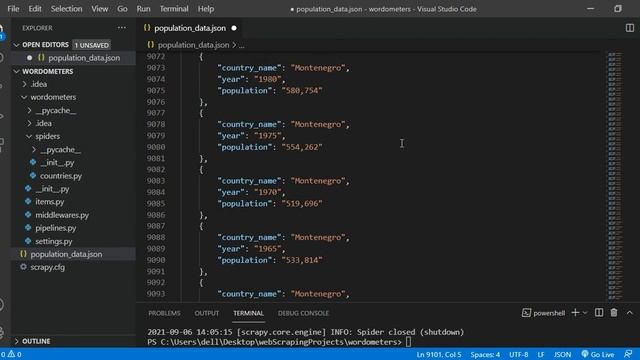
Task: Click Python icon beside settings.py
Action: 28,241
